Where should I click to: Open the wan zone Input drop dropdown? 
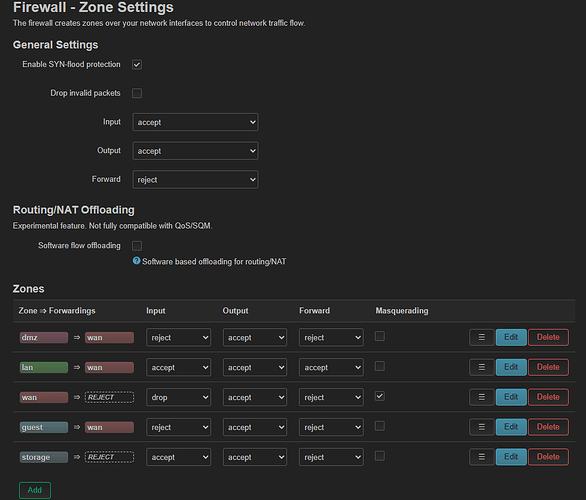[179, 397]
